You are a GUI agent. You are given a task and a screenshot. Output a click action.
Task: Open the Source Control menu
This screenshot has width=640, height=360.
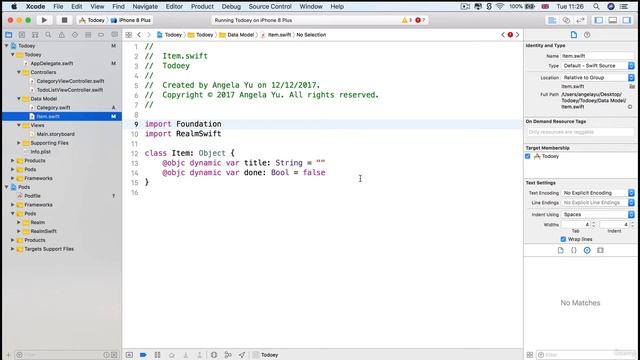pyautogui.click(x=270, y=7)
